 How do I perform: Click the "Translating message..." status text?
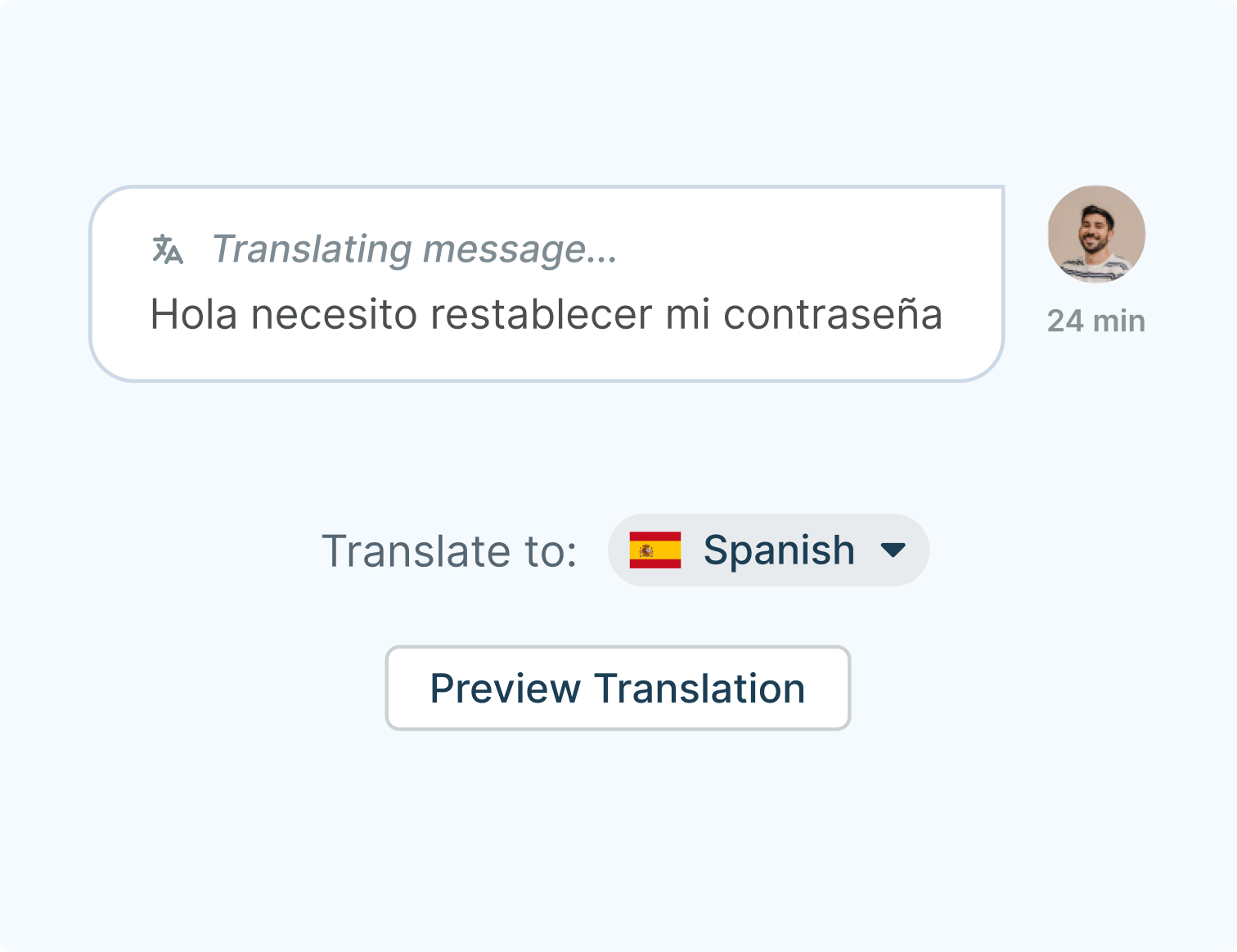pos(414,249)
